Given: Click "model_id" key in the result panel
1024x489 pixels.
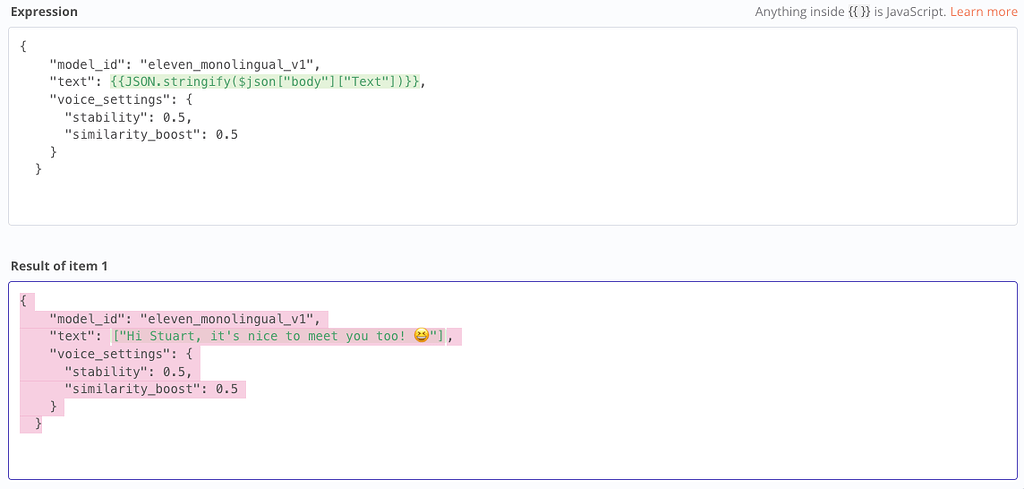Looking at the screenshot, I should point(87,318).
